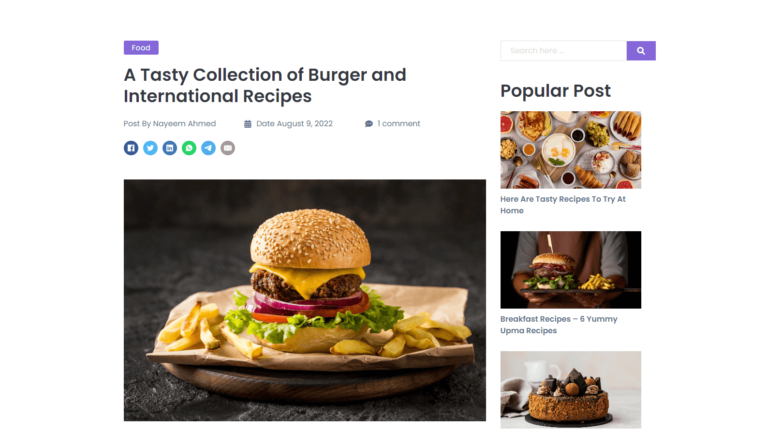Viewport: 768px width, 430px height.
Task: Share post on Facebook icon
Action: point(131,148)
